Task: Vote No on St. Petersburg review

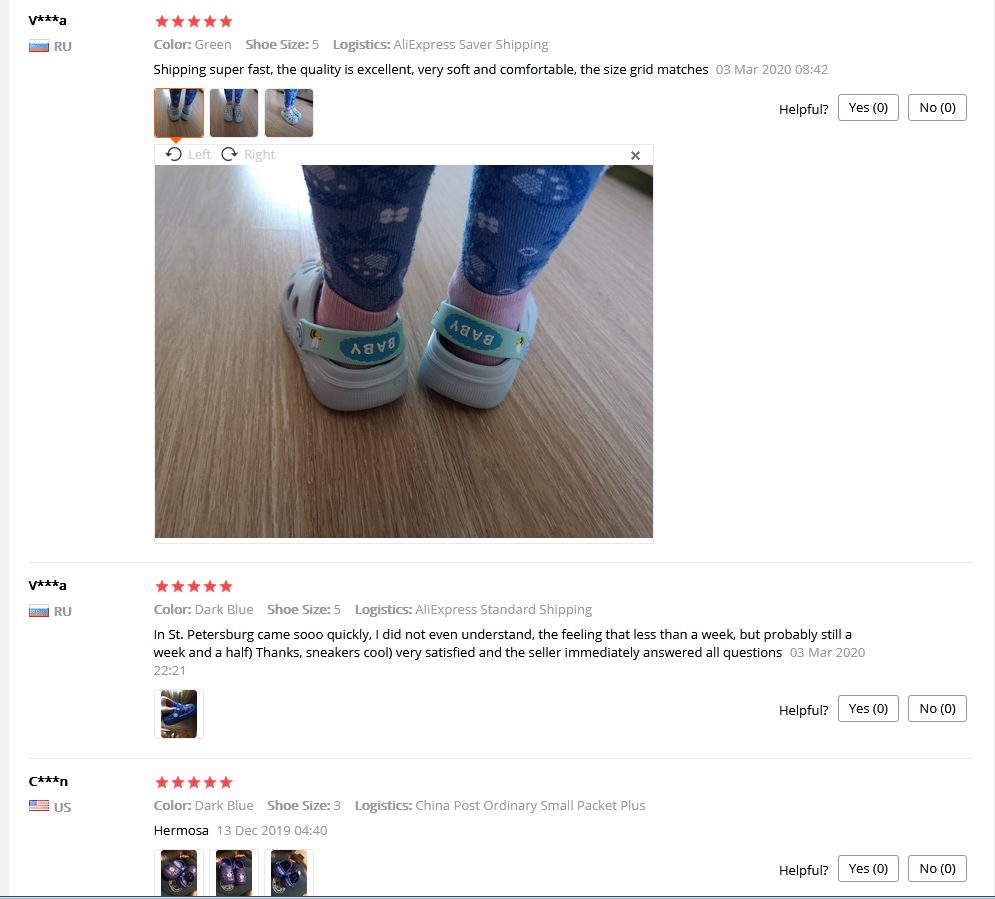Action: [937, 709]
